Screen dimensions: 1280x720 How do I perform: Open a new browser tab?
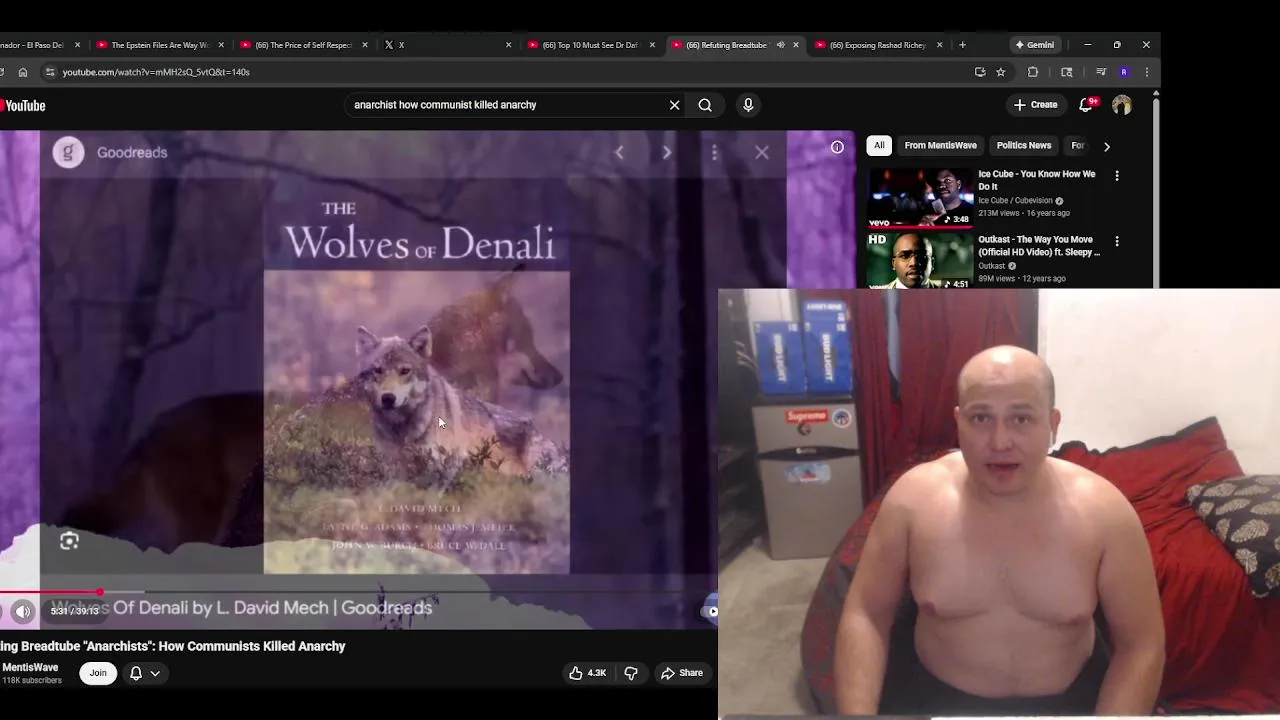[962, 45]
